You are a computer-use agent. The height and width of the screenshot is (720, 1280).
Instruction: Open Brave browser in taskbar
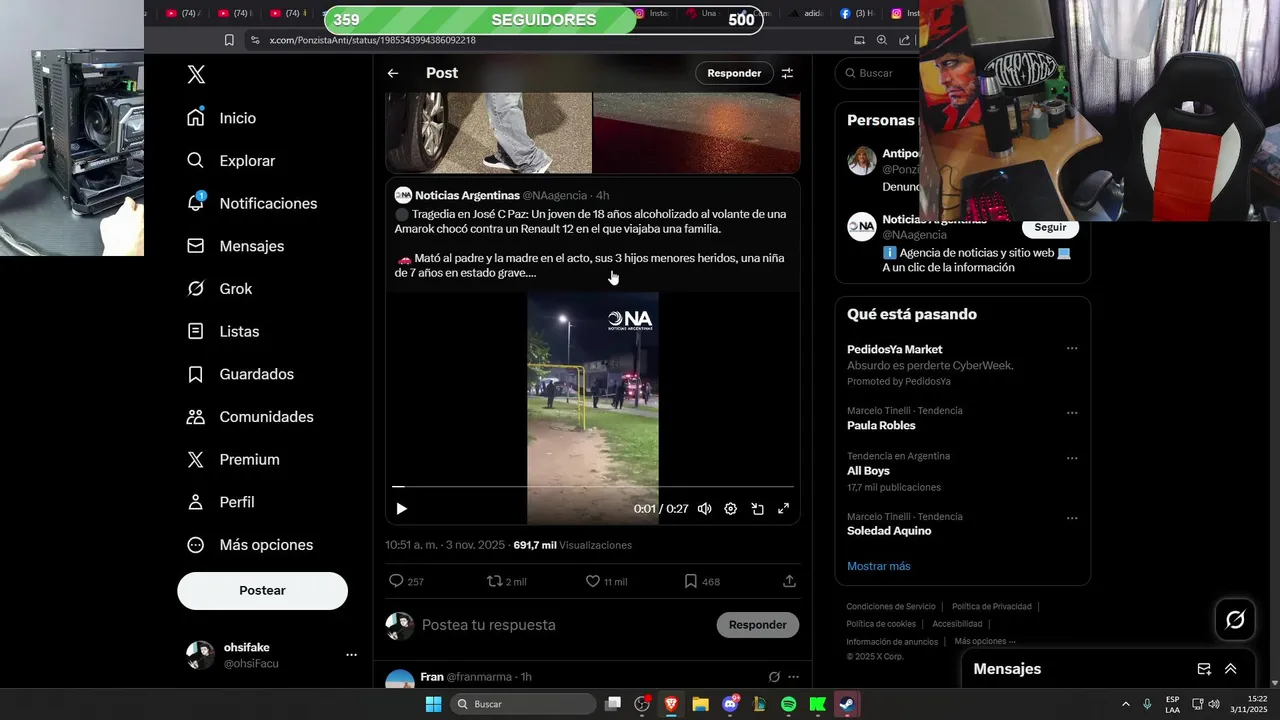point(671,704)
